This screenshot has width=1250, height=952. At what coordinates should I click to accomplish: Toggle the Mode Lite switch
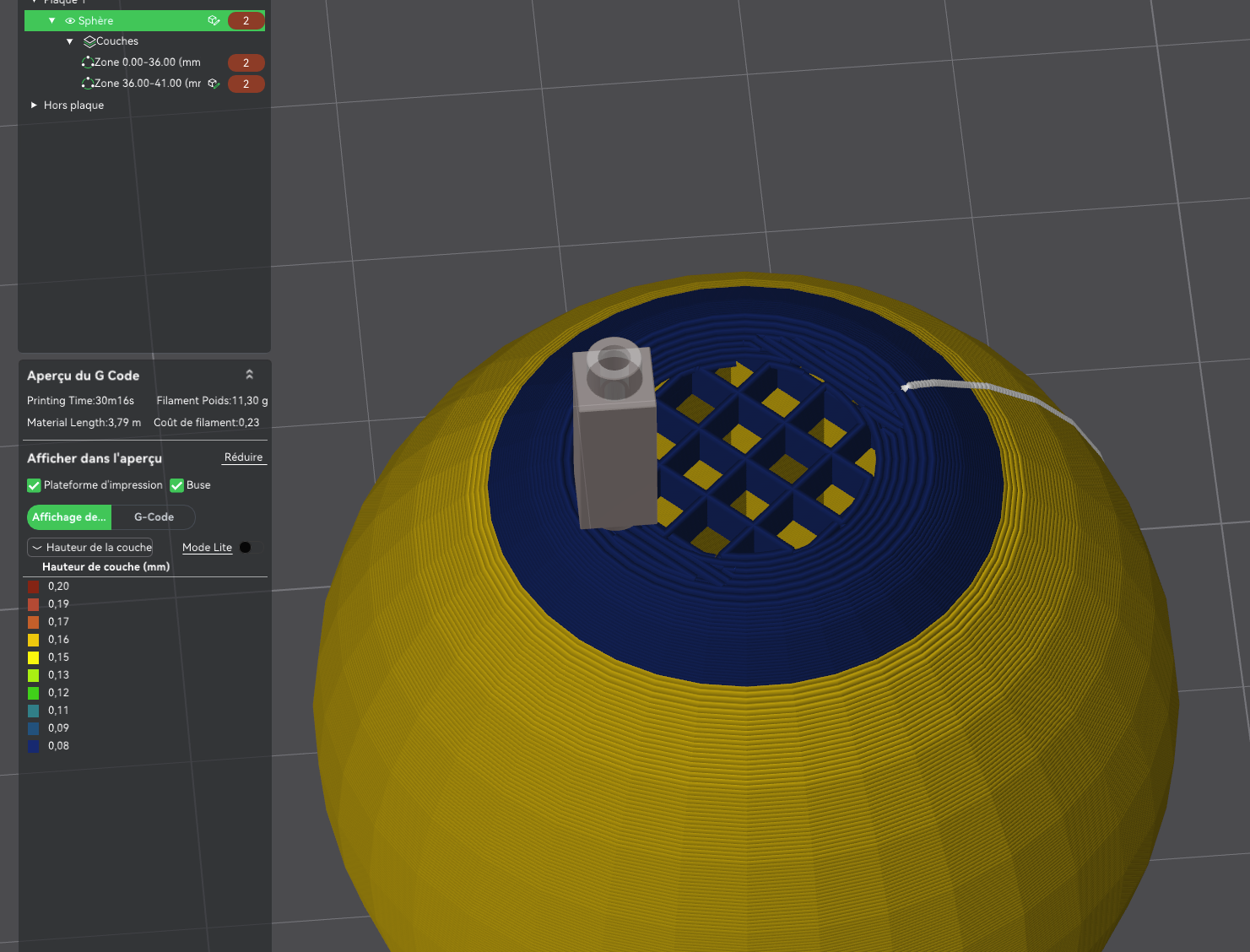(250, 547)
